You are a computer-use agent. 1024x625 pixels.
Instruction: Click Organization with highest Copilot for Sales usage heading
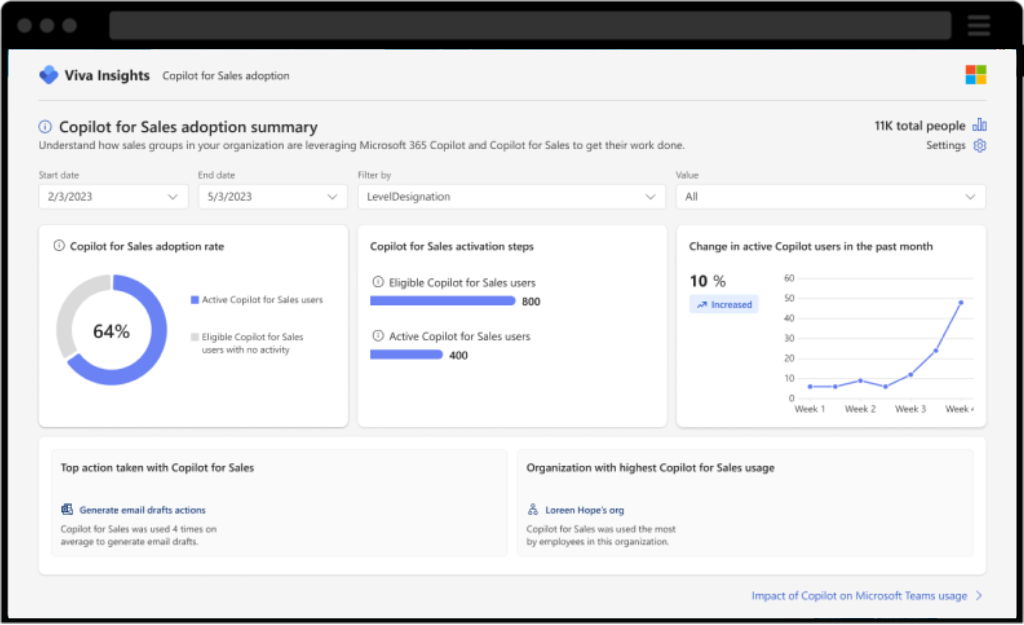click(650, 468)
